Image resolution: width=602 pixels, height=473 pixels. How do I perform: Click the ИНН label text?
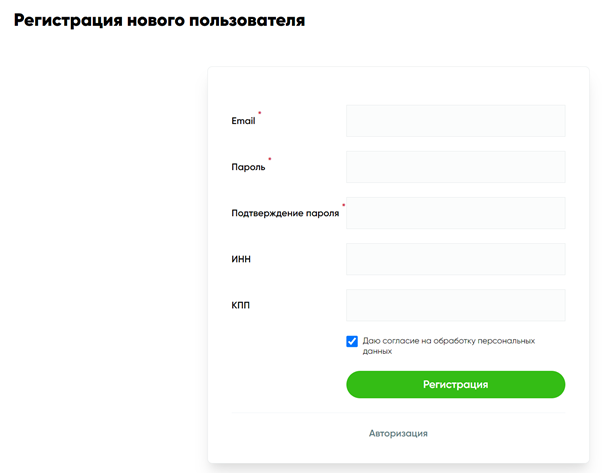tap(241, 259)
